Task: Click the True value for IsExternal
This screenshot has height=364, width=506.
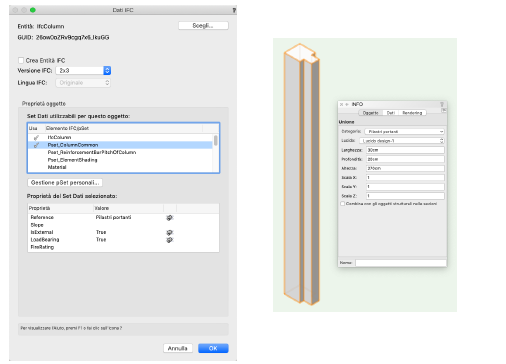Action: coord(101,232)
